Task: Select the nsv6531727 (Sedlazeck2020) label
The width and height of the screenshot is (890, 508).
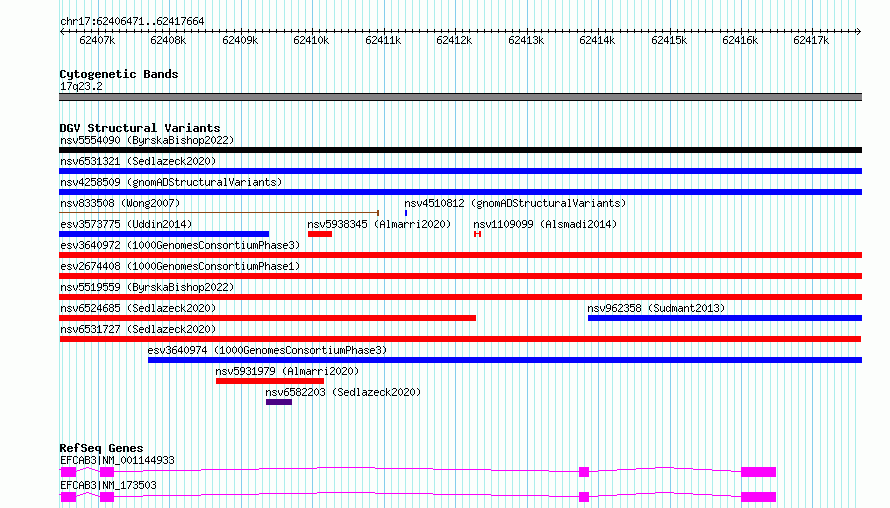Action: pyautogui.click(x=138, y=329)
